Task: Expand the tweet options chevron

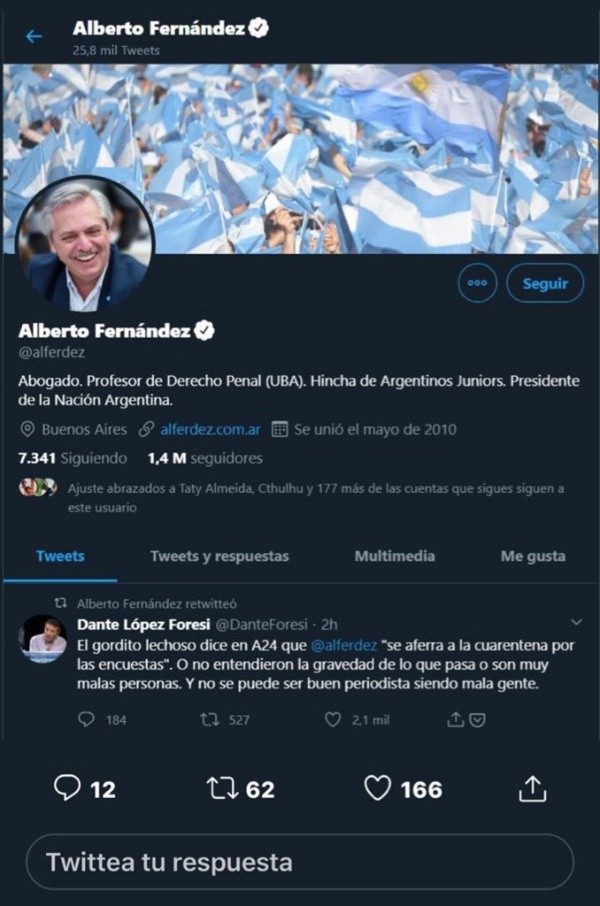Action: [576, 622]
